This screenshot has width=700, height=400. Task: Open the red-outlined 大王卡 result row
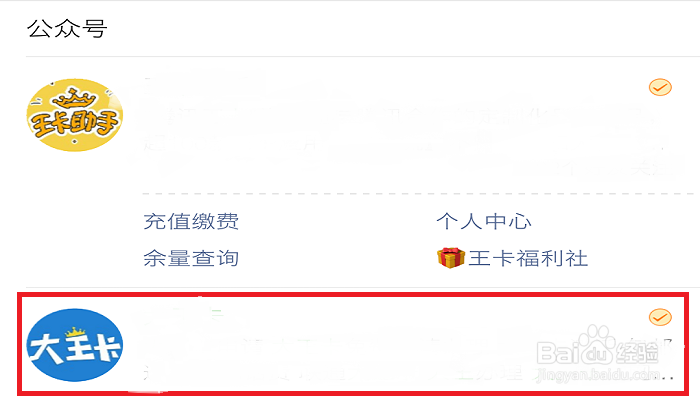pos(353,344)
